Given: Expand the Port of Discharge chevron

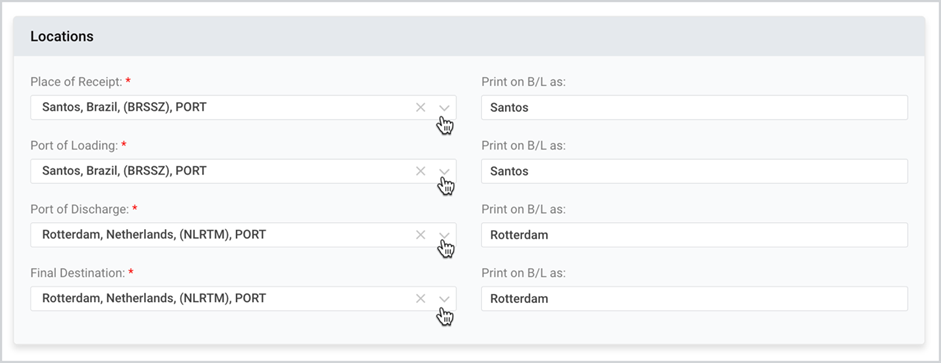Looking at the screenshot, I should click(444, 235).
